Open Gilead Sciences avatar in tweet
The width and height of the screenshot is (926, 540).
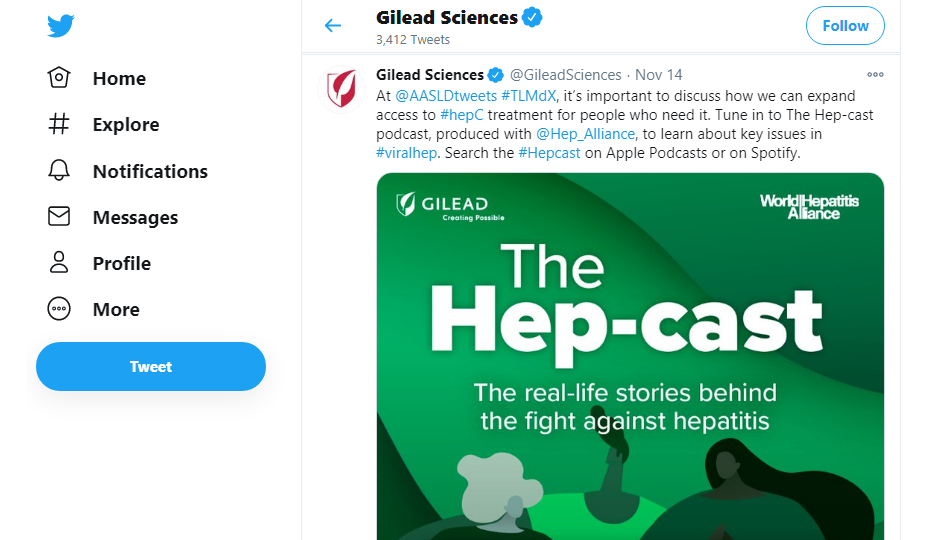(339, 88)
